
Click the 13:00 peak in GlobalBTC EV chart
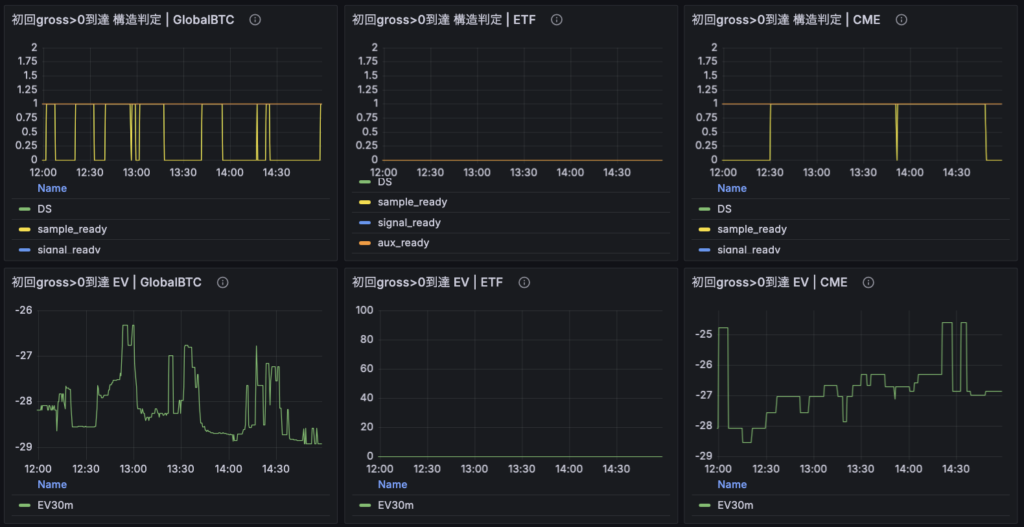(128, 325)
